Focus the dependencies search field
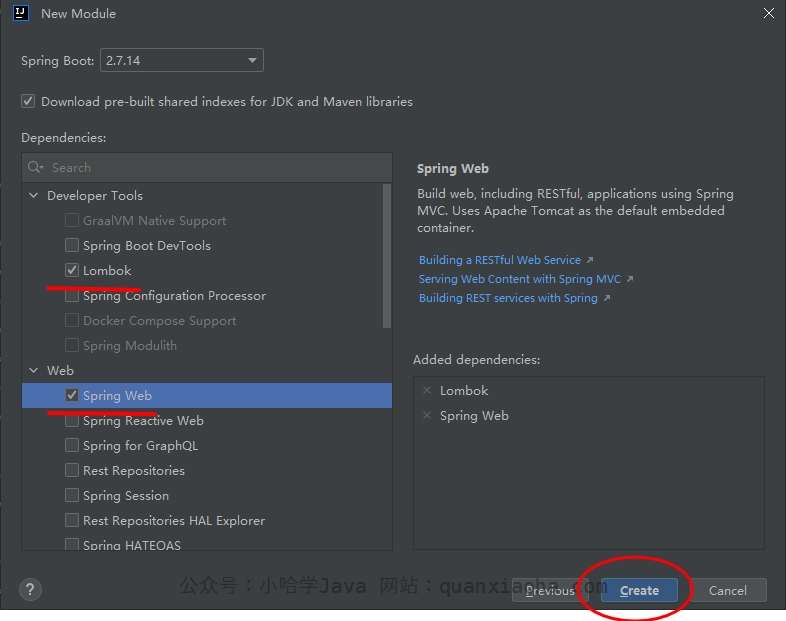The width and height of the screenshot is (786, 621). (207, 167)
